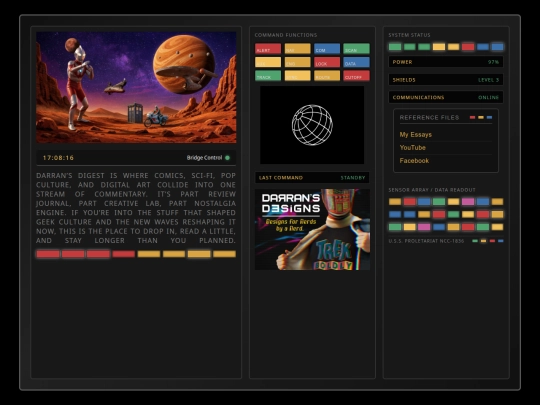
Task: Click the blue dot beside U.S.S. Proletariat label
Action: (501, 241)
